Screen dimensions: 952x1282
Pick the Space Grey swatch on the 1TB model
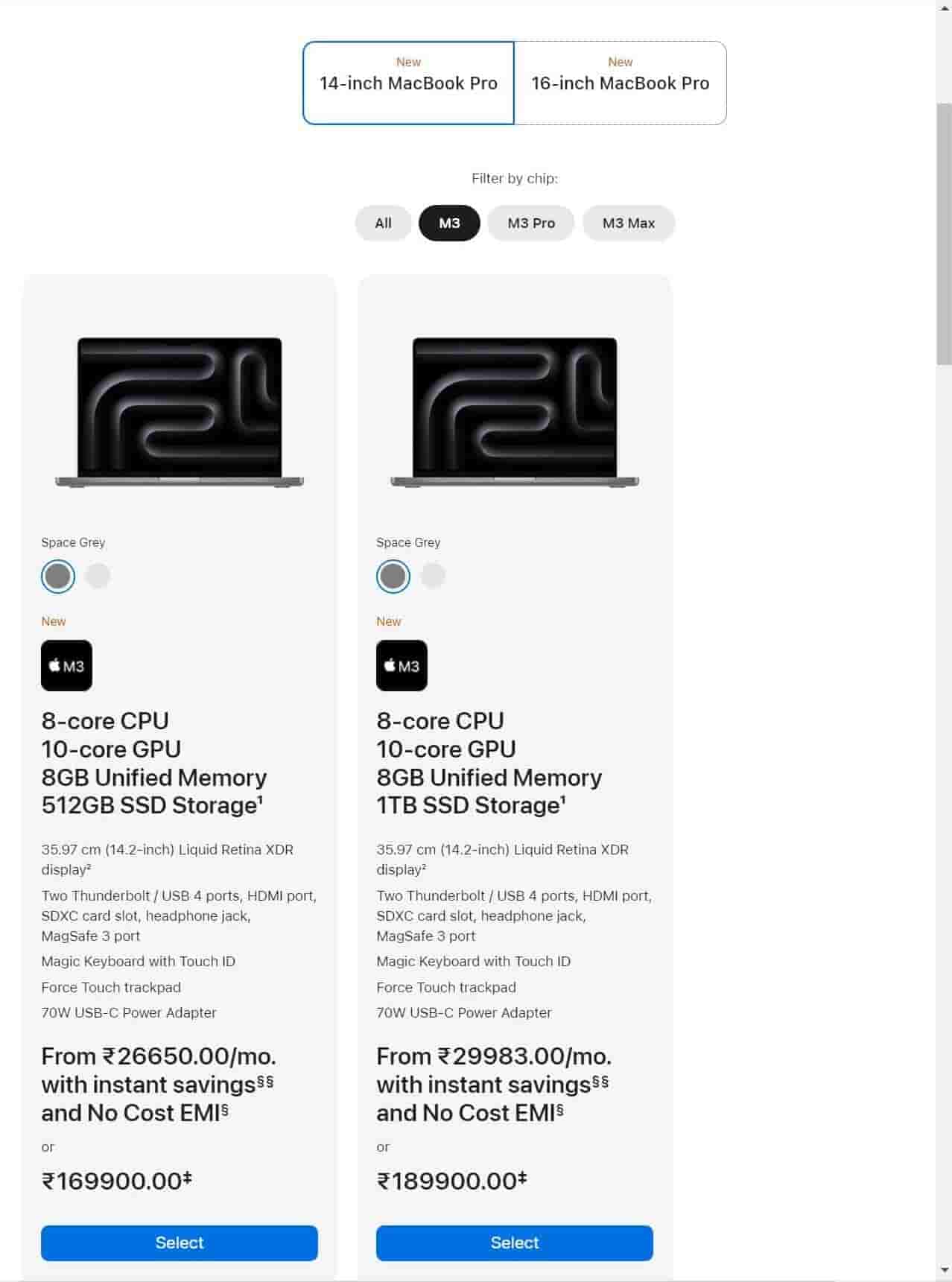pyautogui.click(x=393, y=576)
